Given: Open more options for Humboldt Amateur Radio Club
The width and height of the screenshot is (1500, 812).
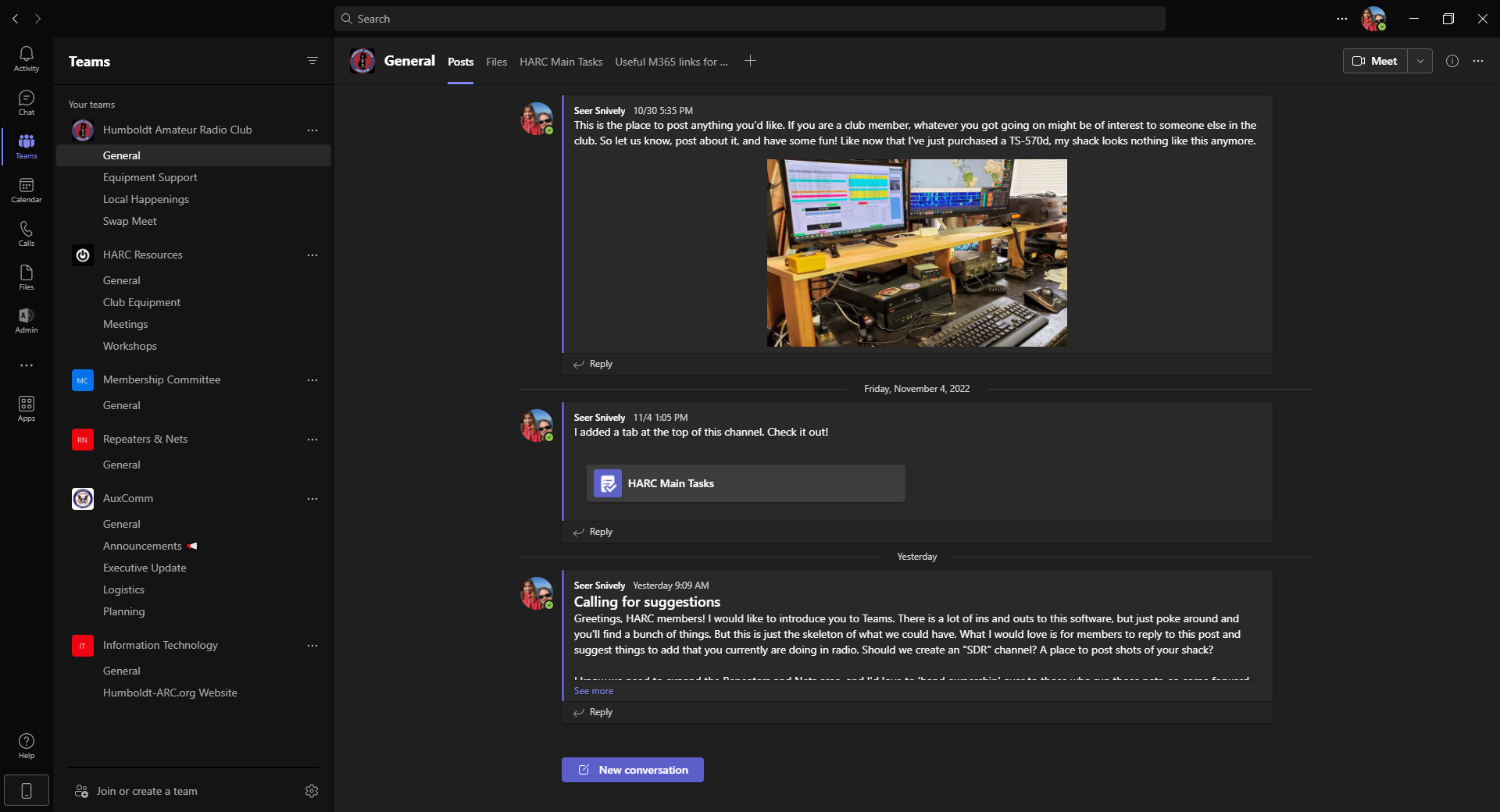Looking at the screenshot, I should pyautogui.click(x=312, y=130).
